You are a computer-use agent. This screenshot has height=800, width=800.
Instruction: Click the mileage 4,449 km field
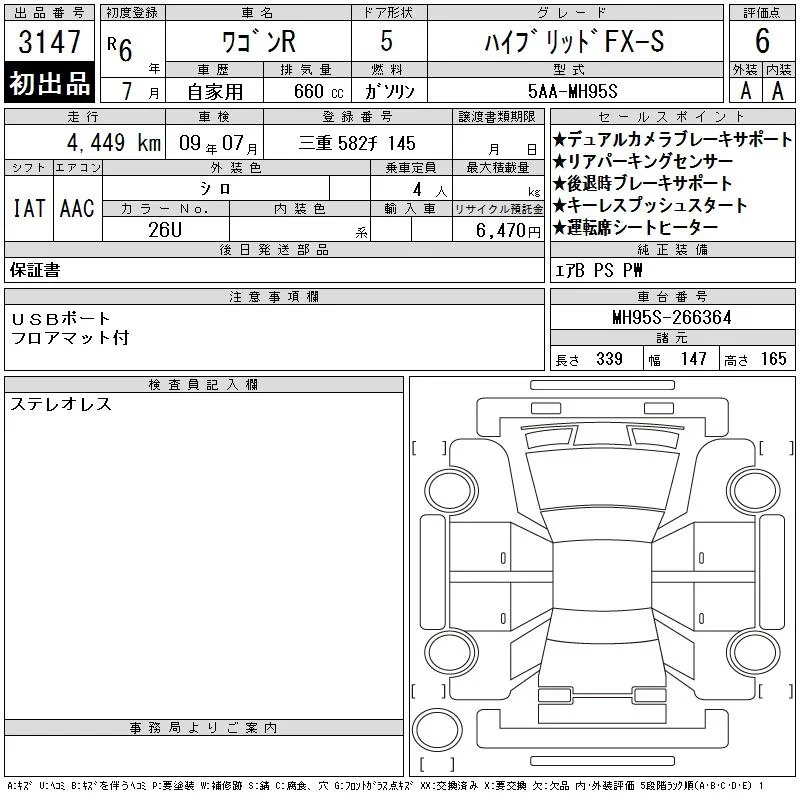pos(85,142)
